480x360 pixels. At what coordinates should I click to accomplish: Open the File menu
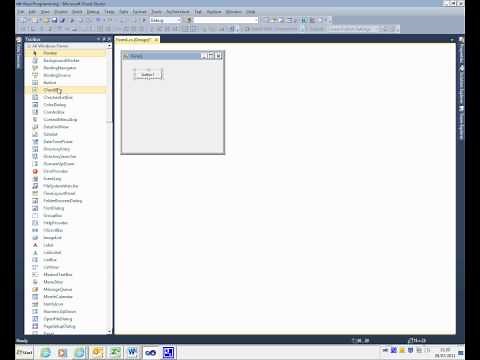[21, 12]
